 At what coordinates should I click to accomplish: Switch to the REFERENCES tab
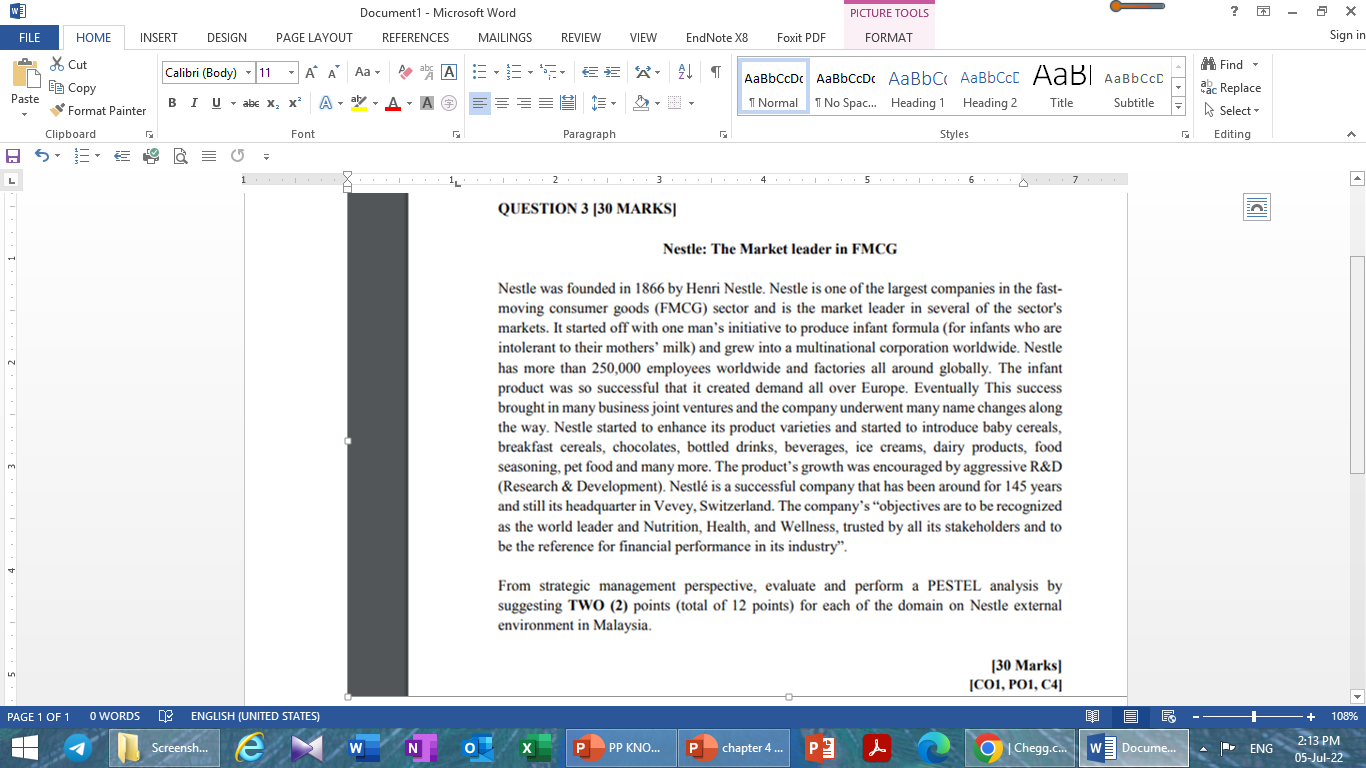click(x=415, y=37)
